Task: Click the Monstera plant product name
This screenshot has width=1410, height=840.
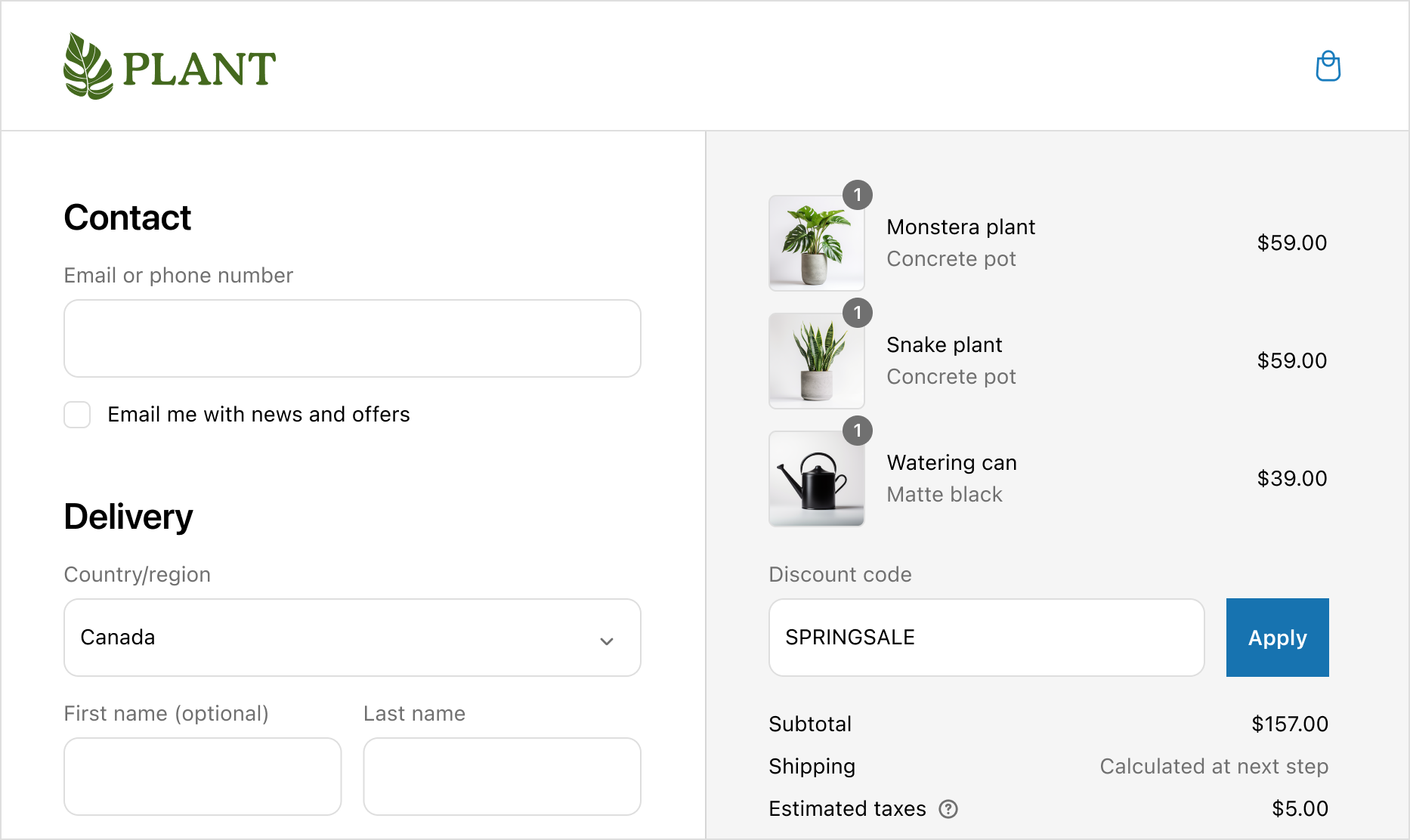Action: pos(960,227)
